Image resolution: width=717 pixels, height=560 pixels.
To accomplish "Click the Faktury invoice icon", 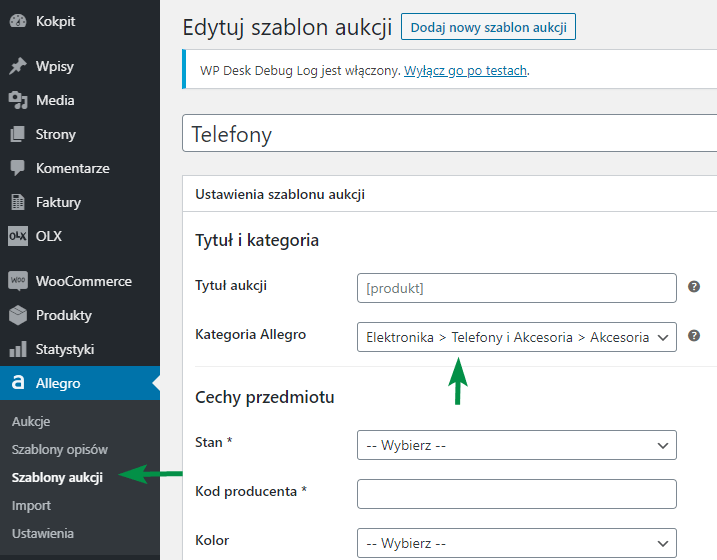I will point(18,202).
